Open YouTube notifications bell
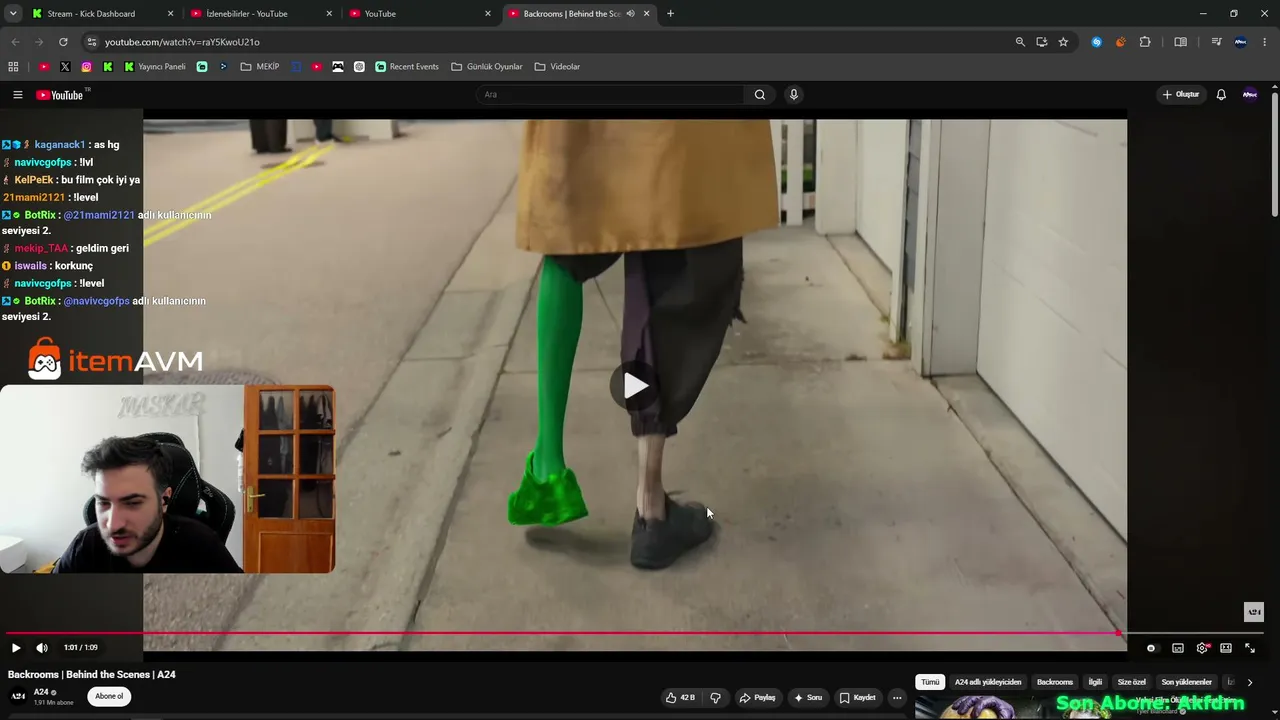This screenshot has width=1280, height=720. tap(1221, 95)
